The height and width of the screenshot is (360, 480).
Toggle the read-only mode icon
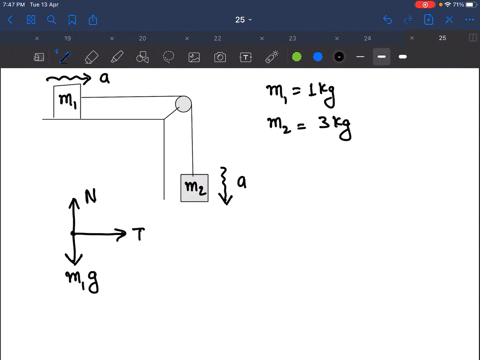(x=39, y=57)
